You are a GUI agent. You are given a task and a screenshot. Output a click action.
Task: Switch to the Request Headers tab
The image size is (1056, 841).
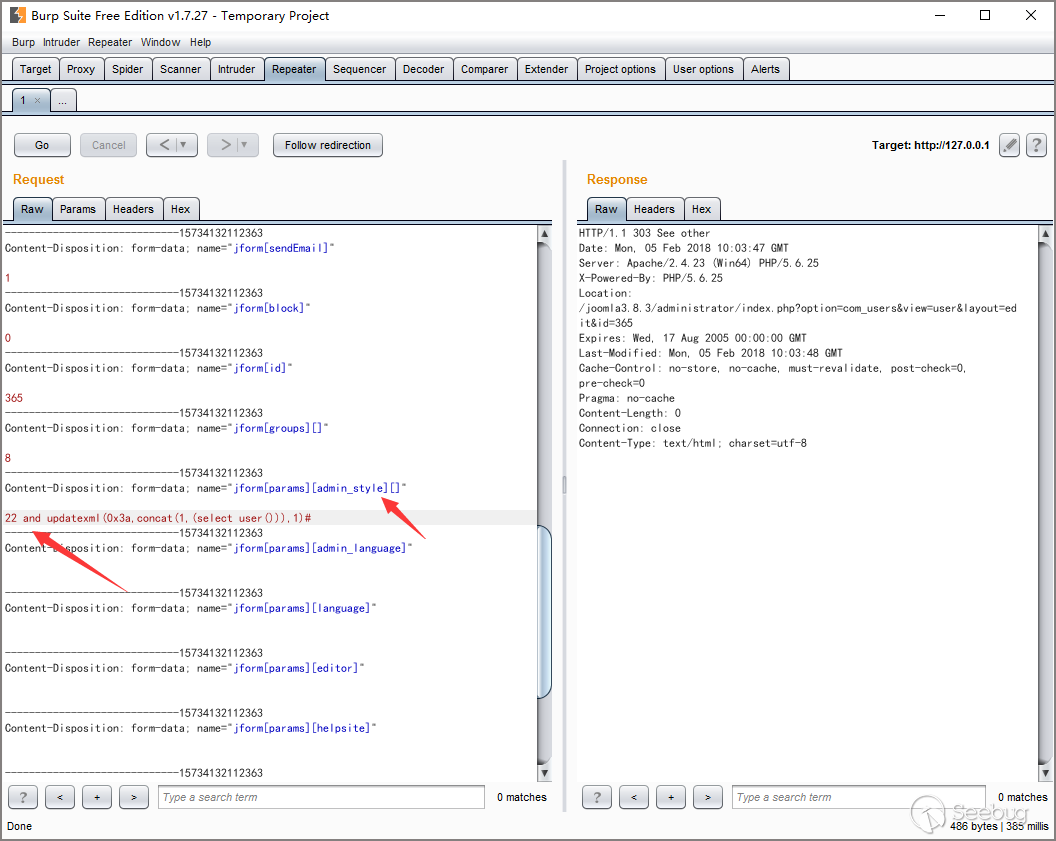133,209
